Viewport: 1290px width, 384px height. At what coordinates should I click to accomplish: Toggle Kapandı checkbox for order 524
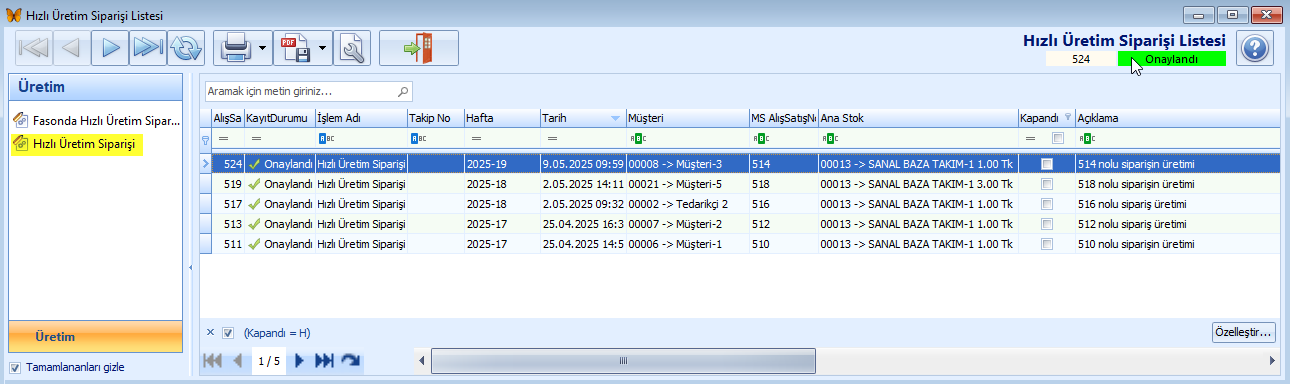pos(1047,163)
